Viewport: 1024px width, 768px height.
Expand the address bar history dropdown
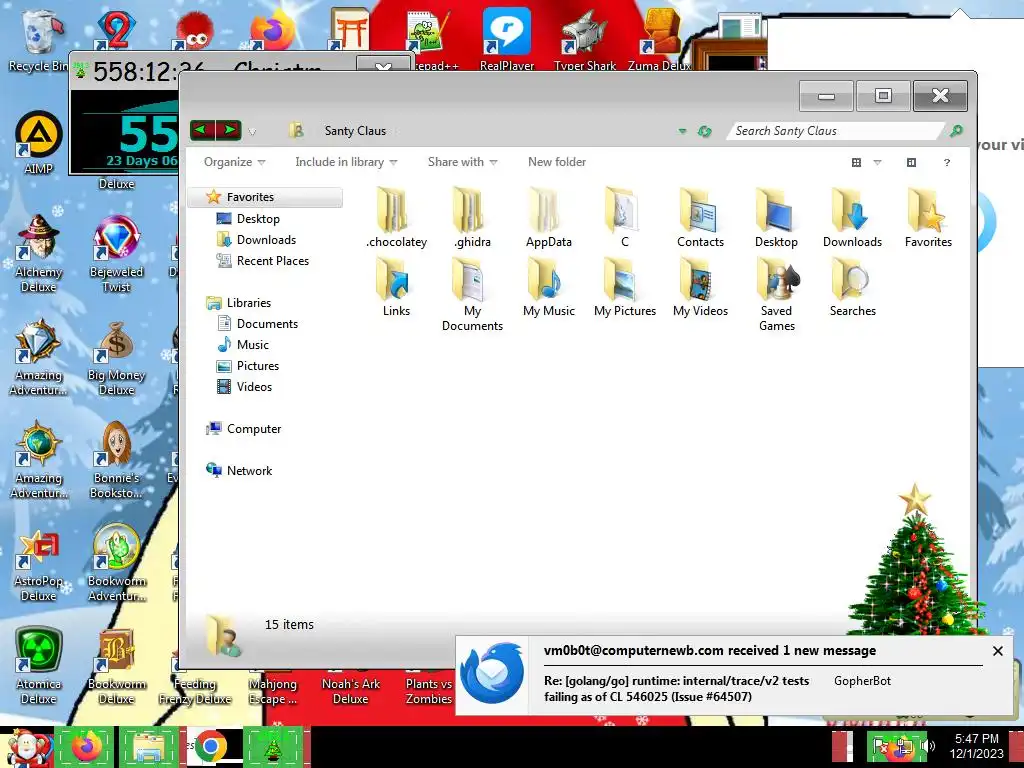[682, 131]
